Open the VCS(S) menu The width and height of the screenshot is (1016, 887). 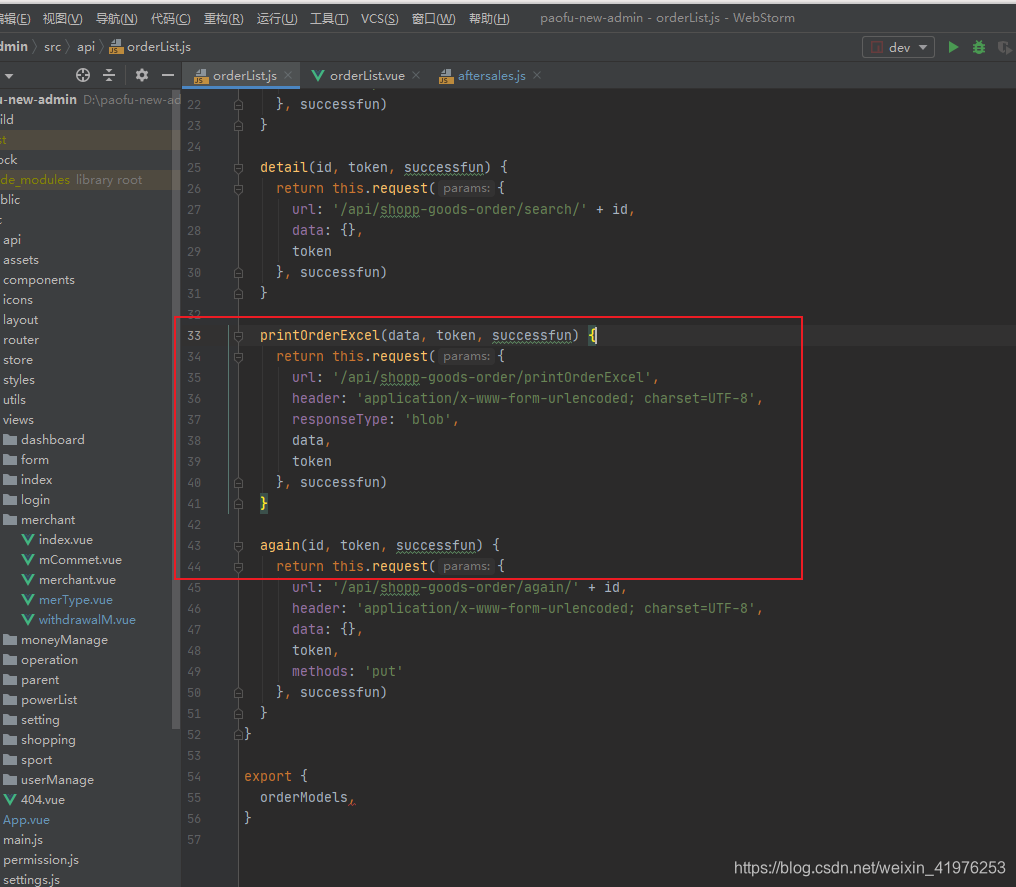pos(380,18)
